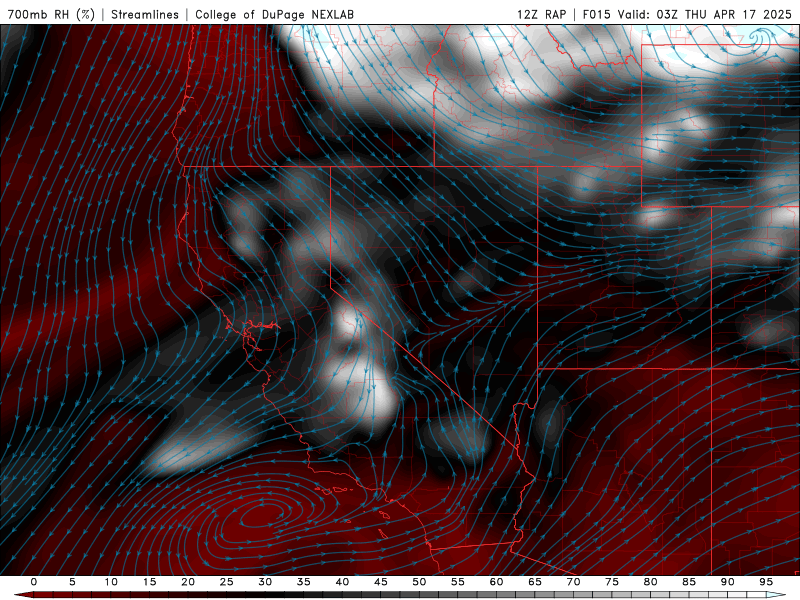Viewport: 800px width, 600px height.
Task: Click the '700mb RH (%)' title text
Action: [51, 14]
